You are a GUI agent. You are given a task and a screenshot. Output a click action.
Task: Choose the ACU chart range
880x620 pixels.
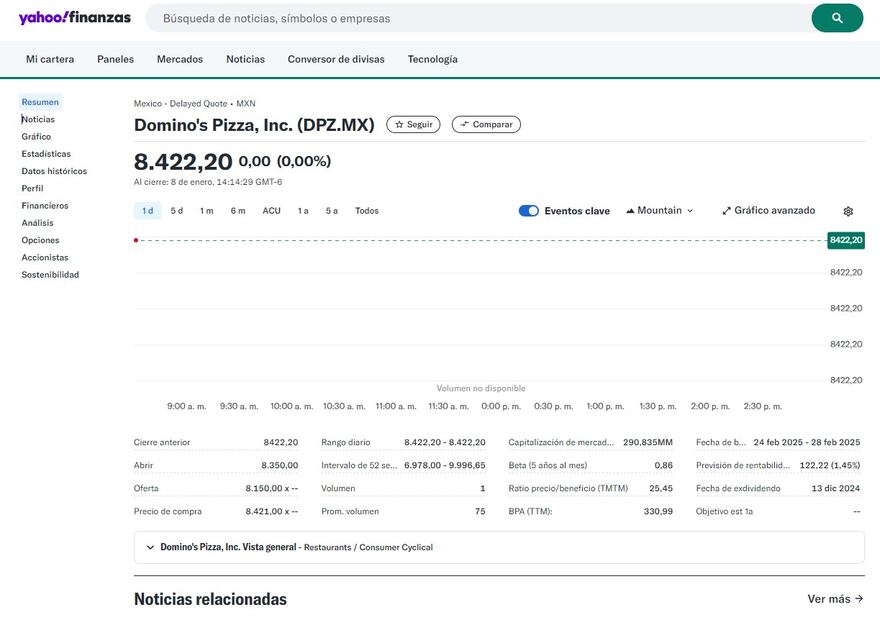[x=272, y=211]
